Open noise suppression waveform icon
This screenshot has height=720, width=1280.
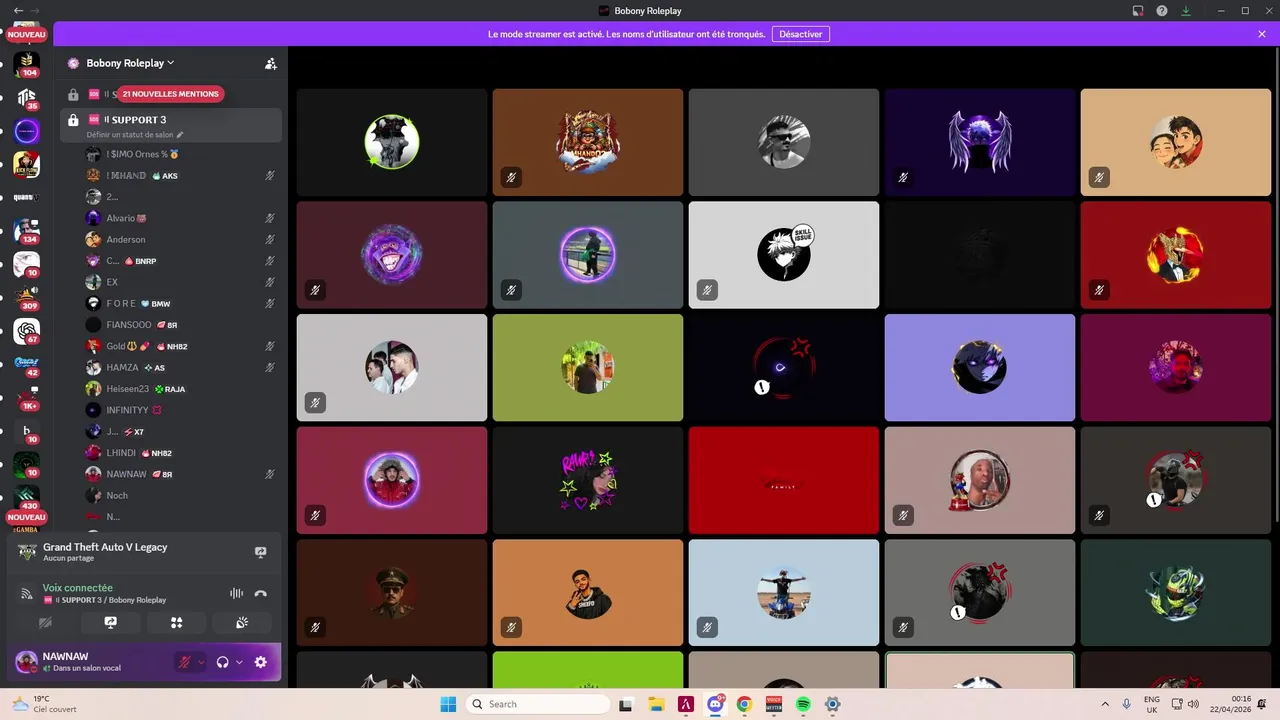point(236,593)
